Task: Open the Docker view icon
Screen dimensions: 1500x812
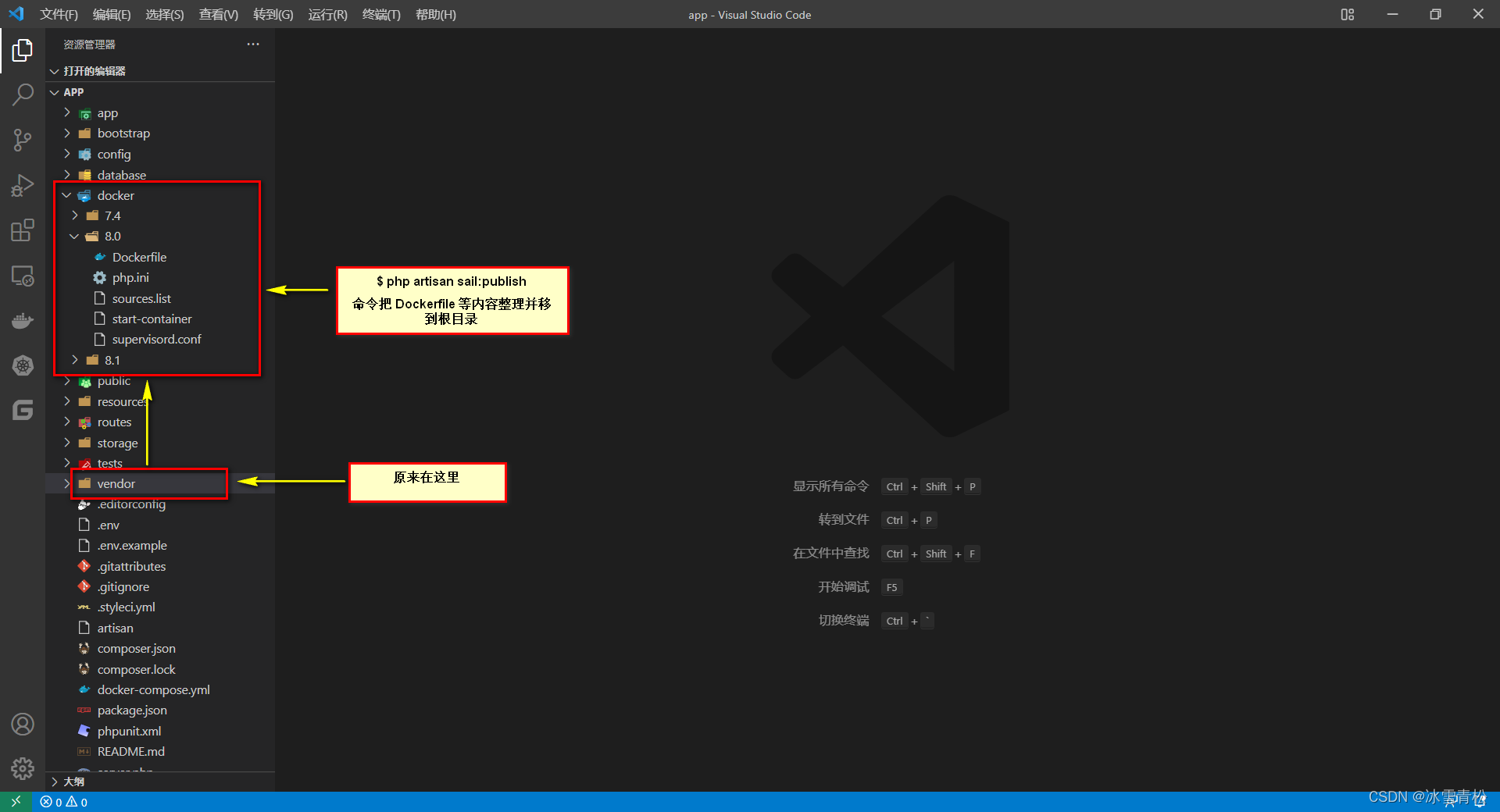Action: (x=23, y=321)
